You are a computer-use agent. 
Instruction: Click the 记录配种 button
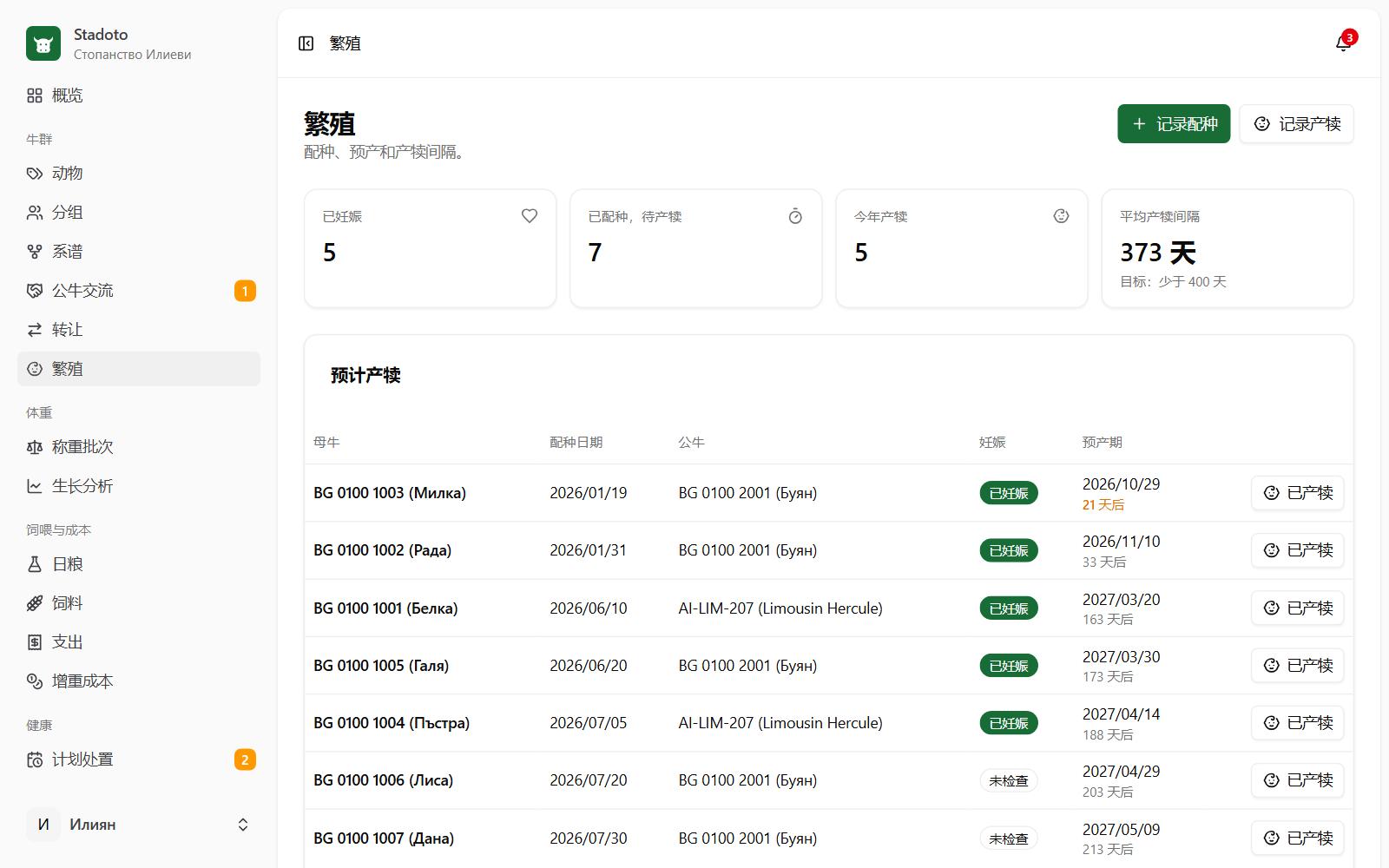coord(1174,124)
